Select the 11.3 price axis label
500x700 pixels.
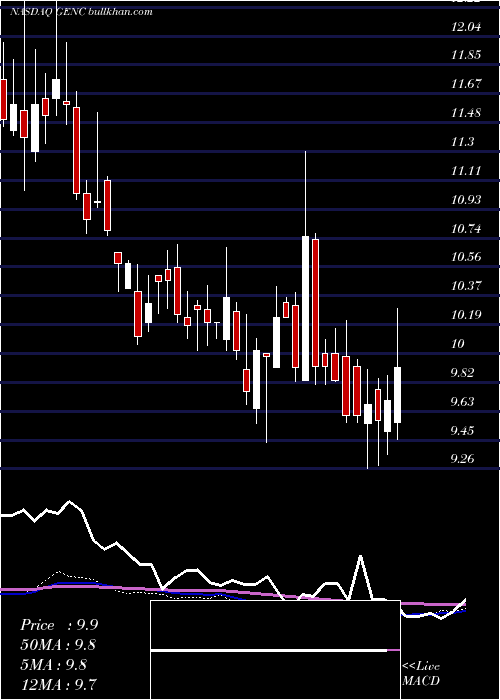pos(462,142)
